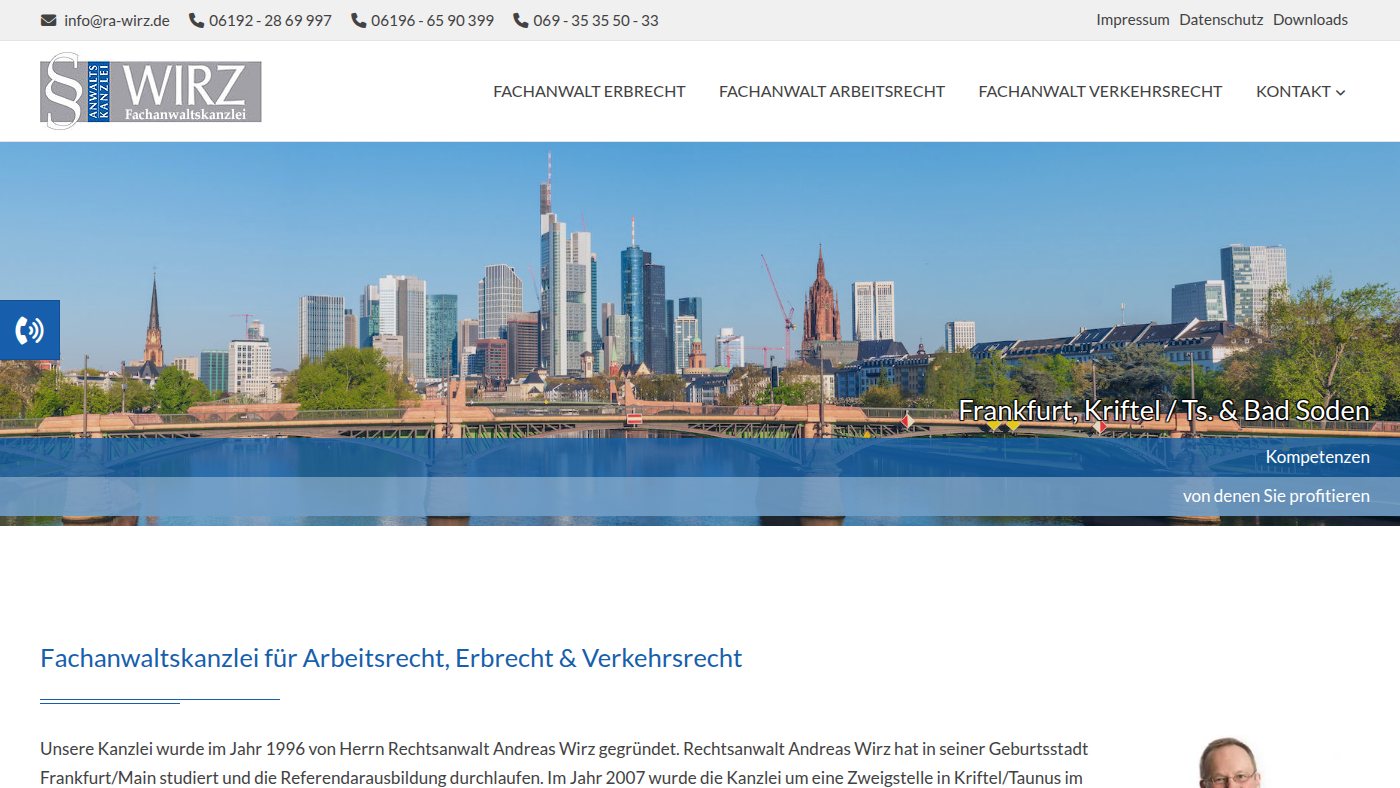Viewport: 1400px width, 788px height.
Task: Open the Downloads link
Action: (x=1310, y=20)
